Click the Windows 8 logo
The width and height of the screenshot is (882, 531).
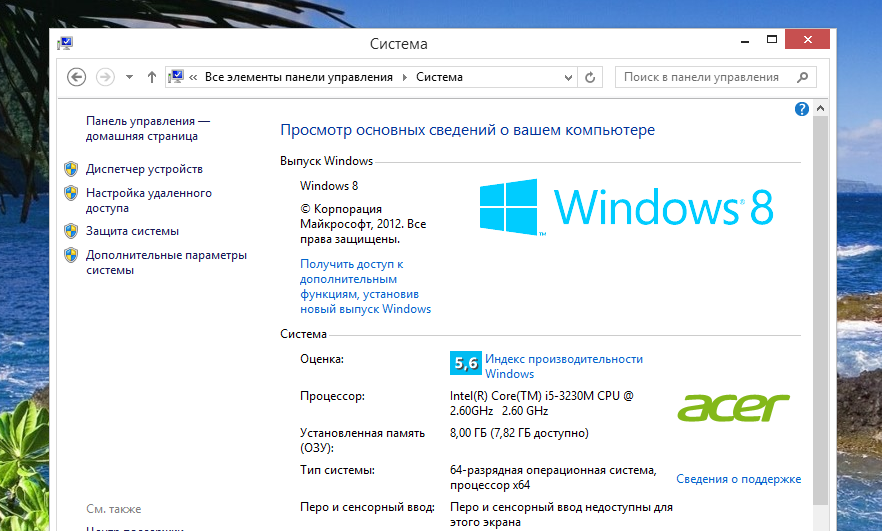626,207
